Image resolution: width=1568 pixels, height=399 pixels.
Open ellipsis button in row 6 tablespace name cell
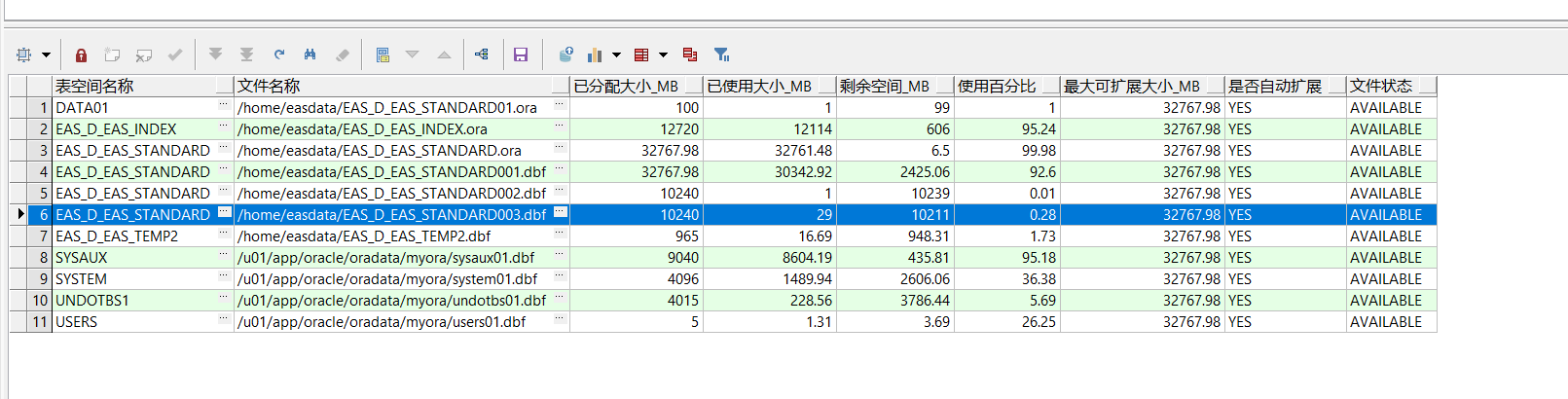coord(224,211)
